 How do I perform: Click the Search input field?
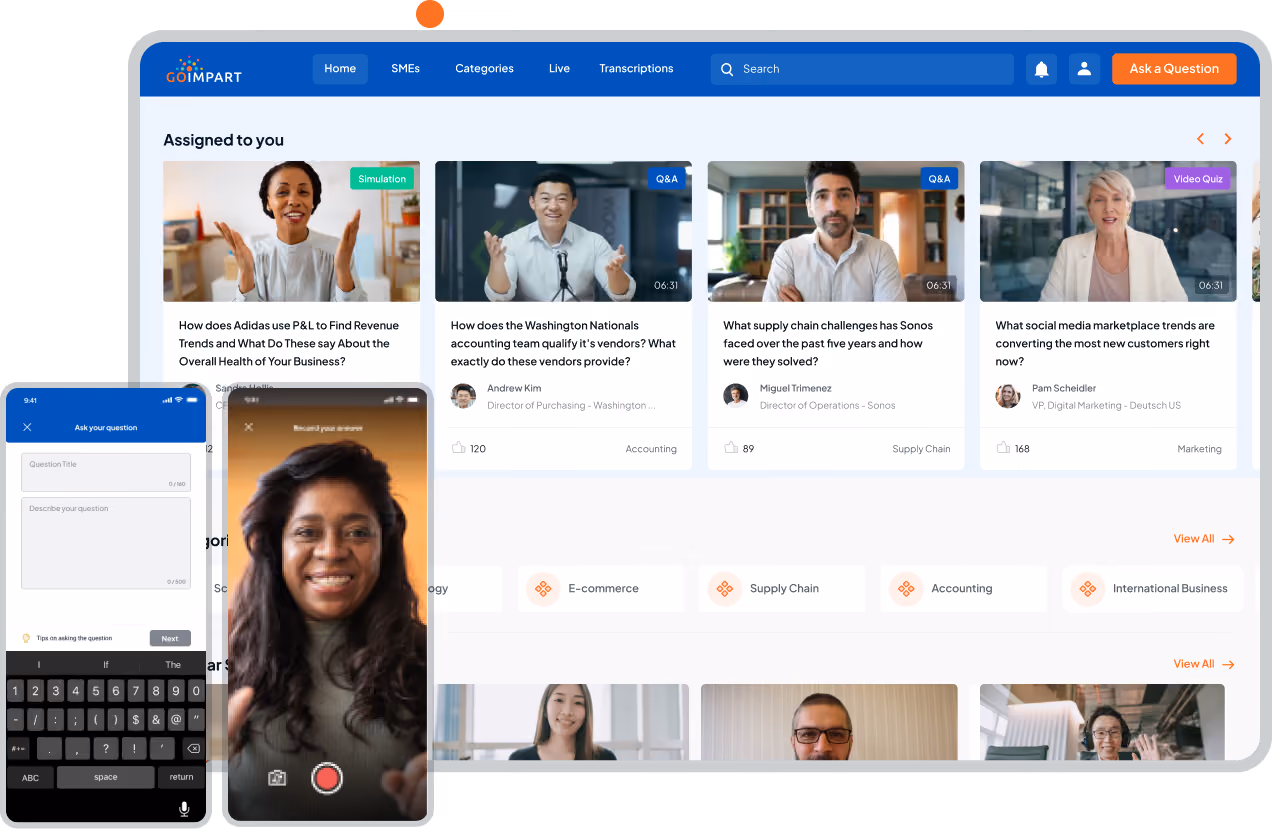pyautogui.click(x=862, y=69)
